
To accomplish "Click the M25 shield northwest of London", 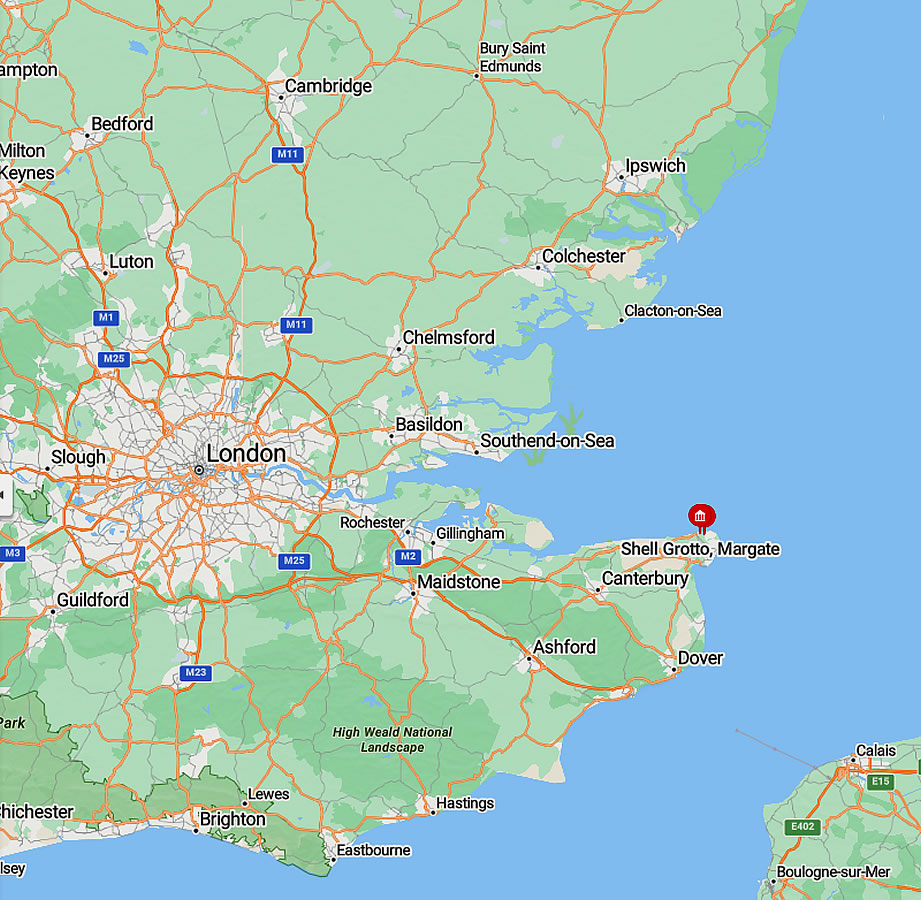I will coord(114,359).
